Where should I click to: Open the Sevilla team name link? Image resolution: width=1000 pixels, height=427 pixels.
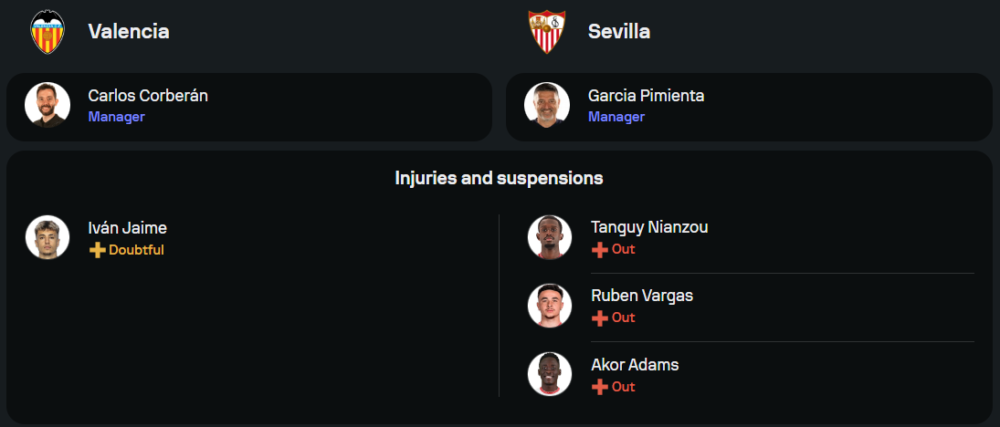click(619, 32)
